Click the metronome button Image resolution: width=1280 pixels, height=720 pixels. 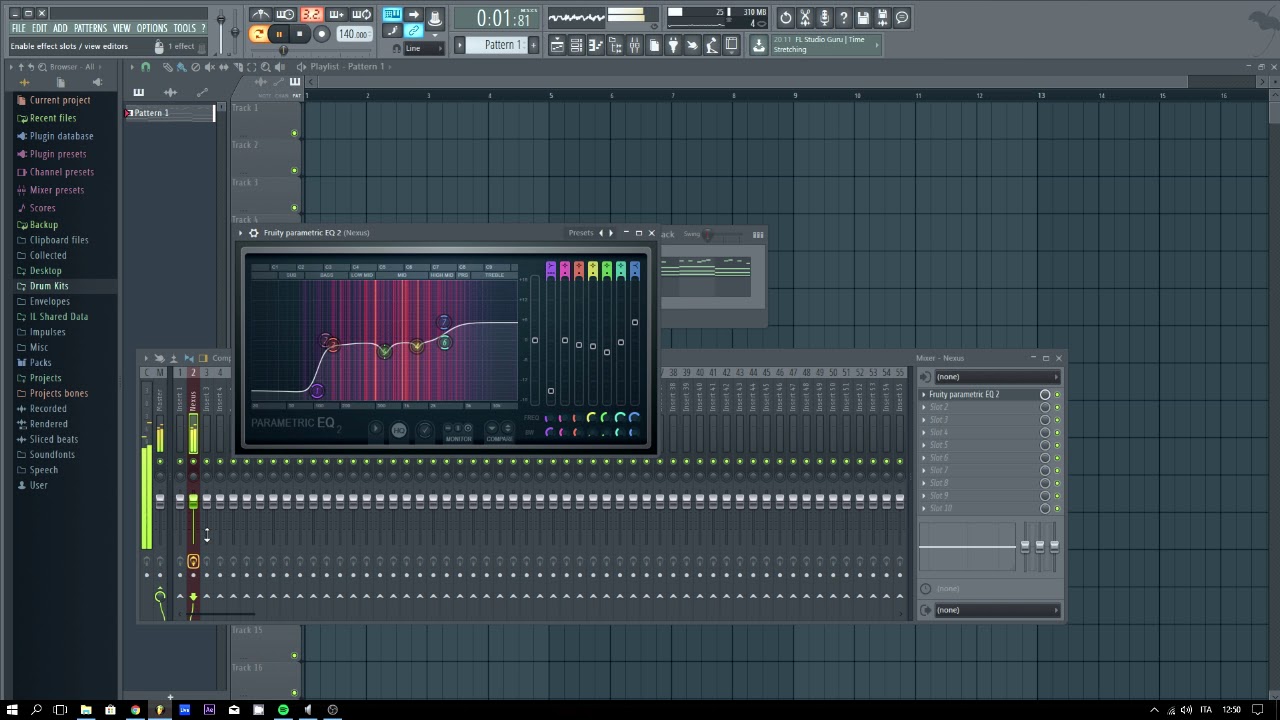tap(260, 14)
